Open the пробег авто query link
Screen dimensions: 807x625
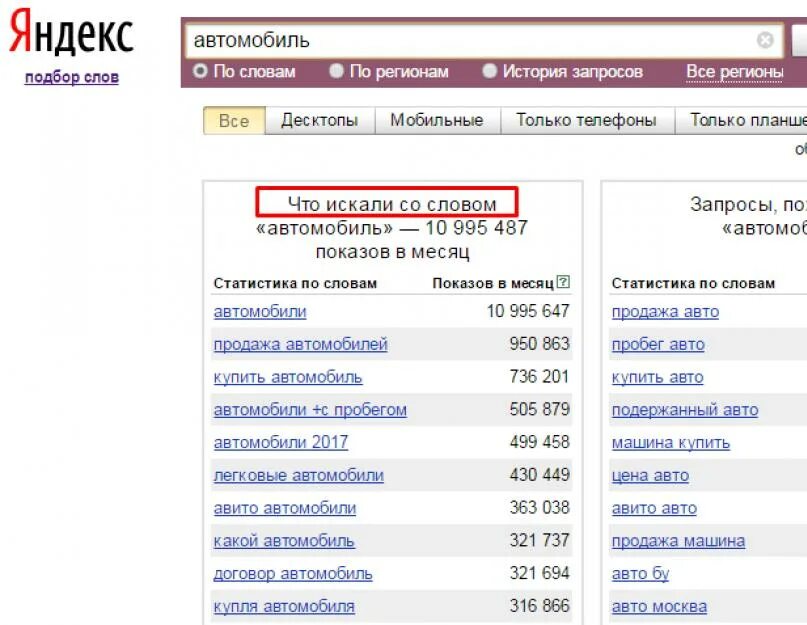click(x=658, y=344)
